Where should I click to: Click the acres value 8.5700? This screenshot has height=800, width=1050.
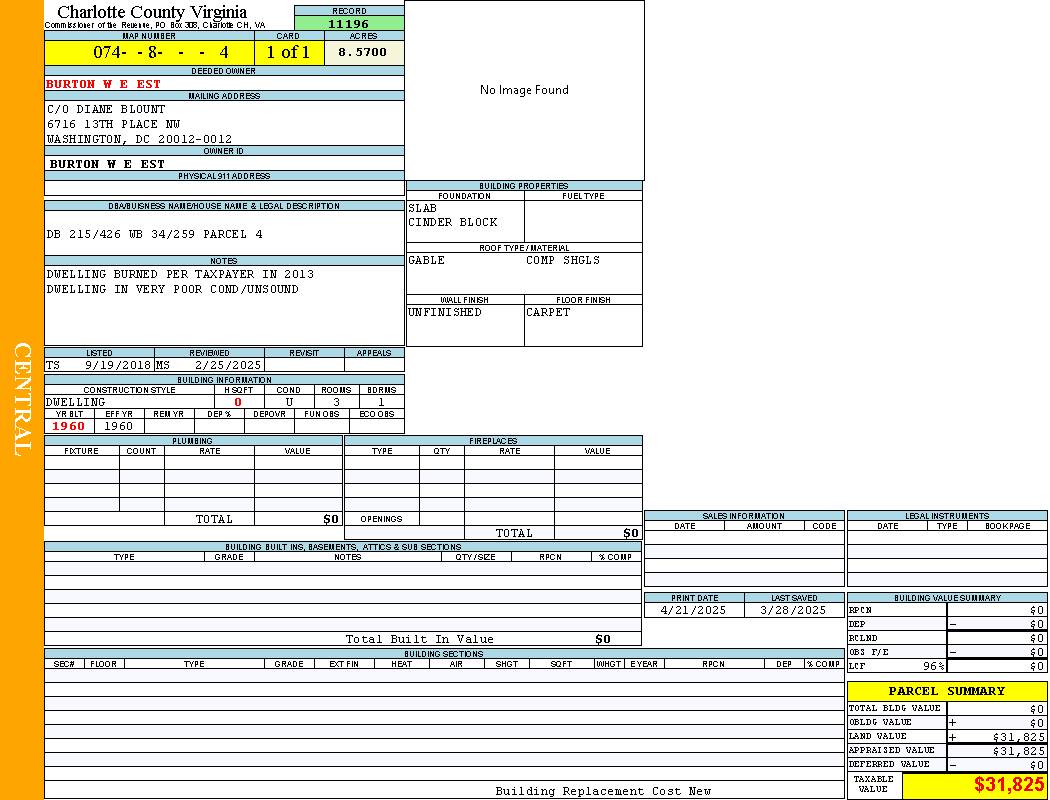363,52
